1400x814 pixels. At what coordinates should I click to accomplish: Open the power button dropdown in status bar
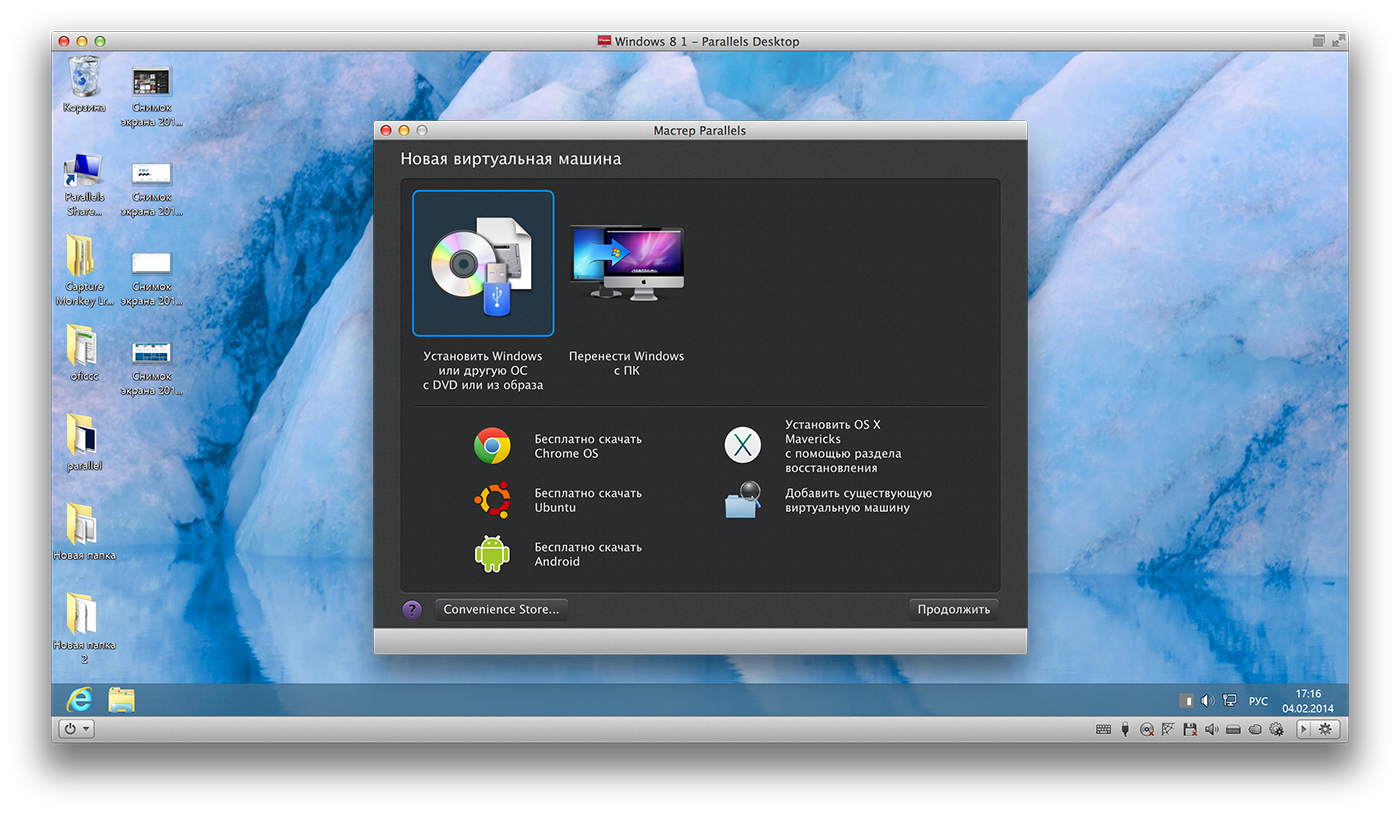click(x=77, y=729)
